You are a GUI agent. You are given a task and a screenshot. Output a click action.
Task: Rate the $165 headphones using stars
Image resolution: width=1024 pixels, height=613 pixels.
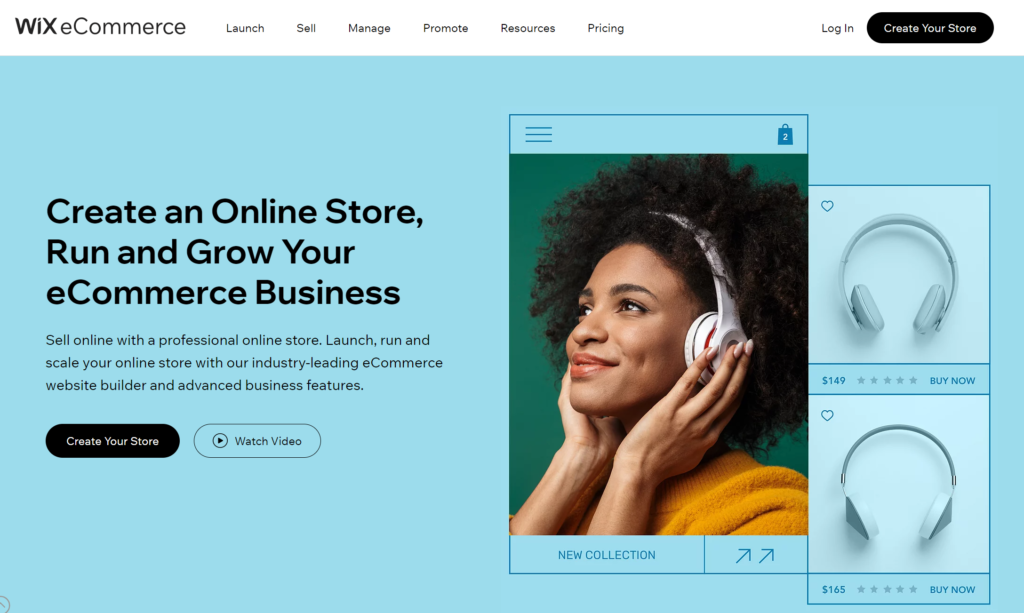point(887,589)
